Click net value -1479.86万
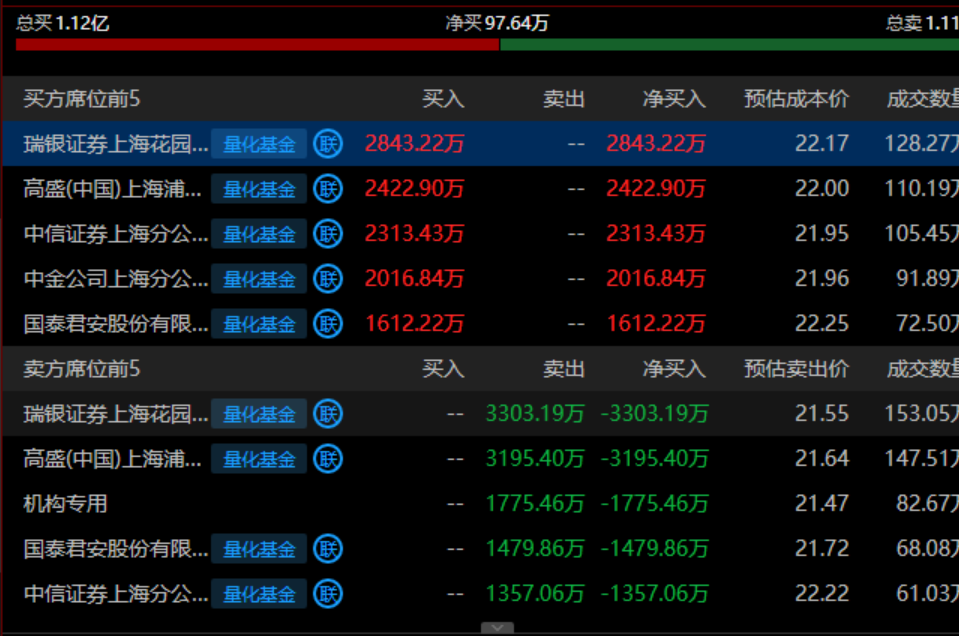The height and width of the screenshot is (636, 959). tap(654, 549)
